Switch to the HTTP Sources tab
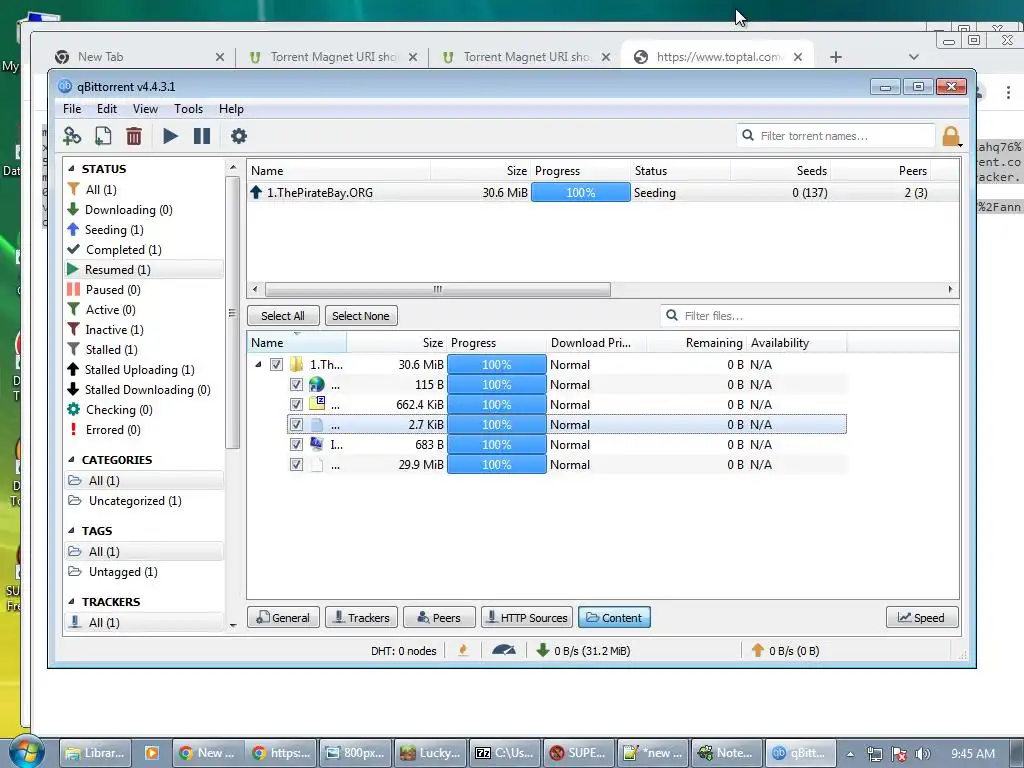The image size is (1024, 768). (526, 618)
